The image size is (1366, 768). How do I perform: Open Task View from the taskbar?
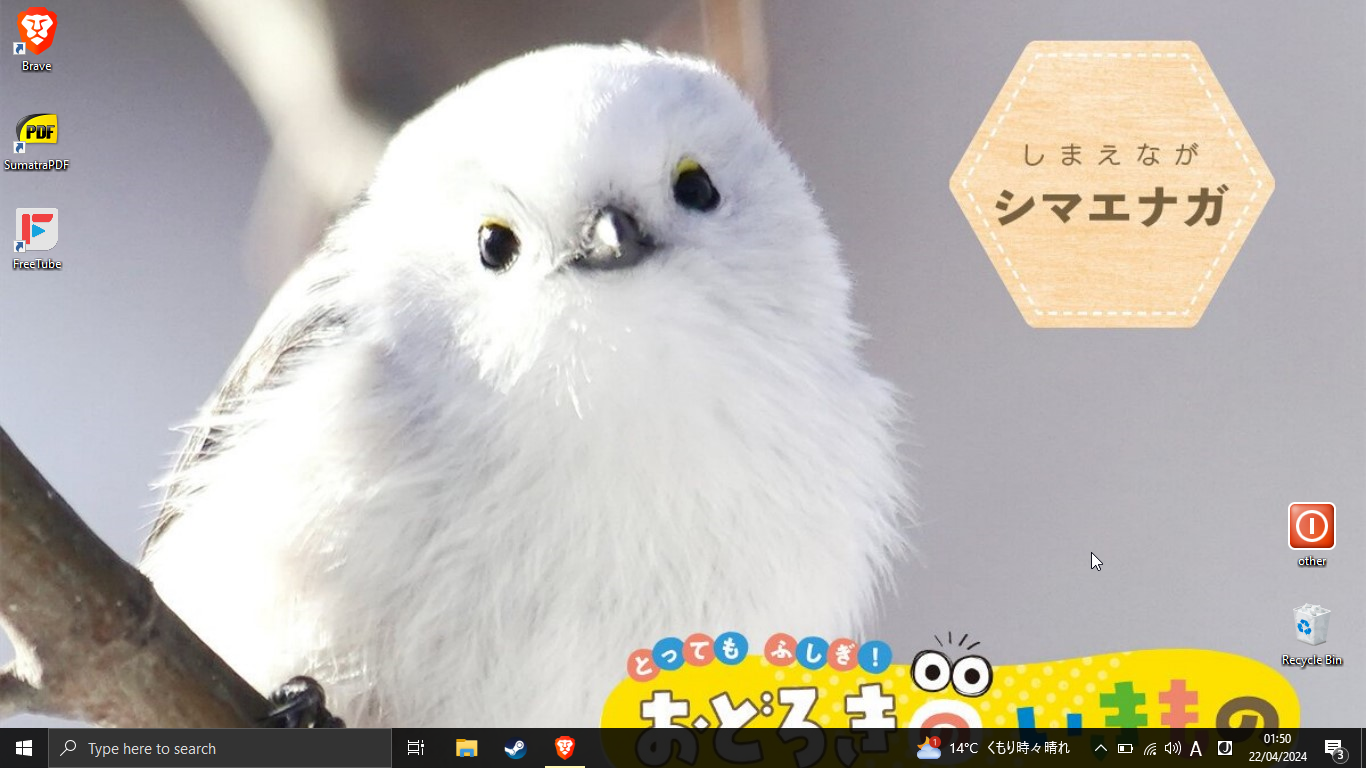click(416, 748)
